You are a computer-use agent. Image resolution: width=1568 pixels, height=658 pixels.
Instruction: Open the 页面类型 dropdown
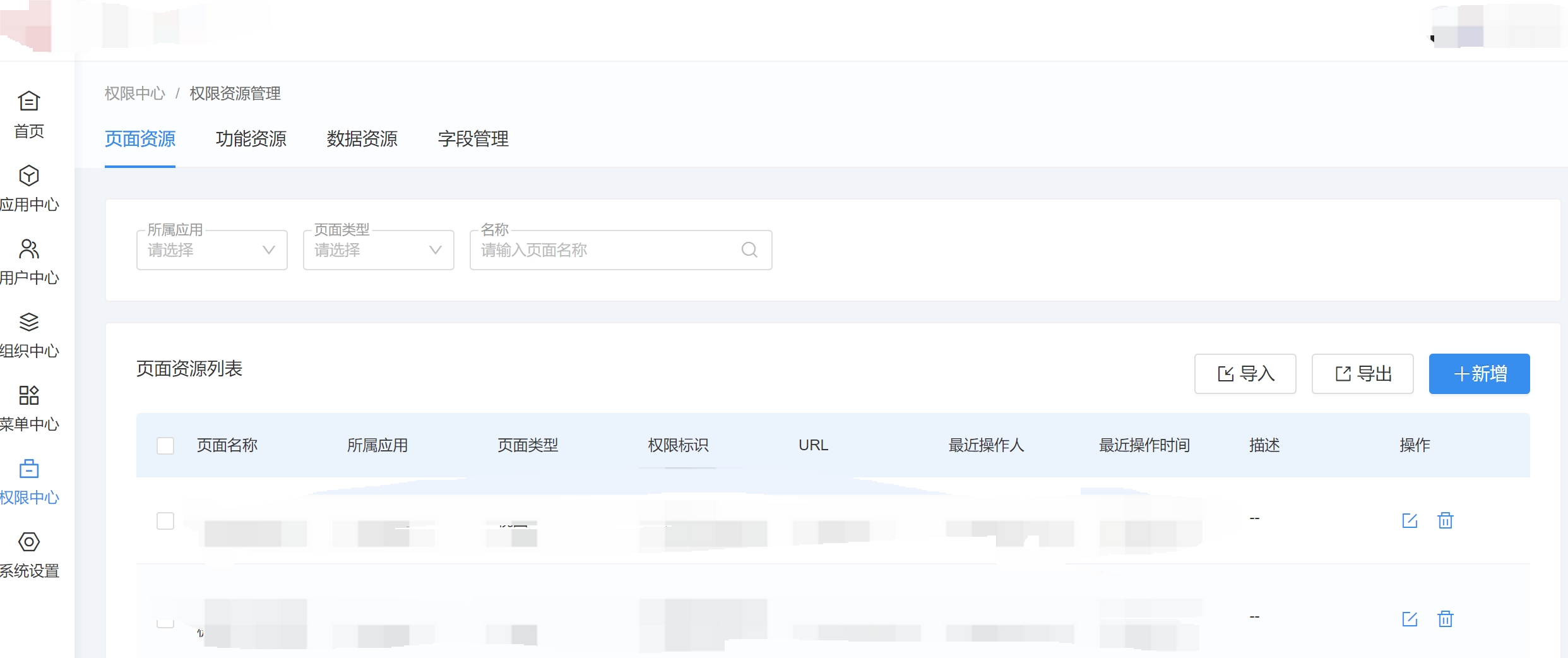pos(379,250)
